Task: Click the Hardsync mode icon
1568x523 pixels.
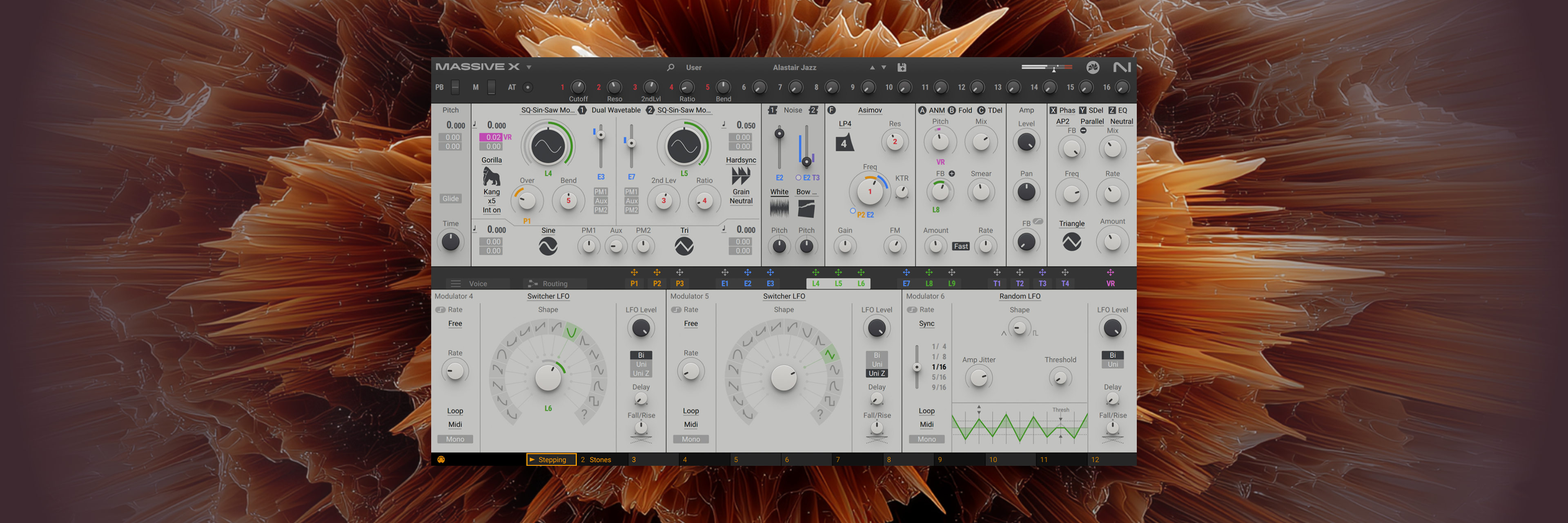Action: (x=741, y=176)
